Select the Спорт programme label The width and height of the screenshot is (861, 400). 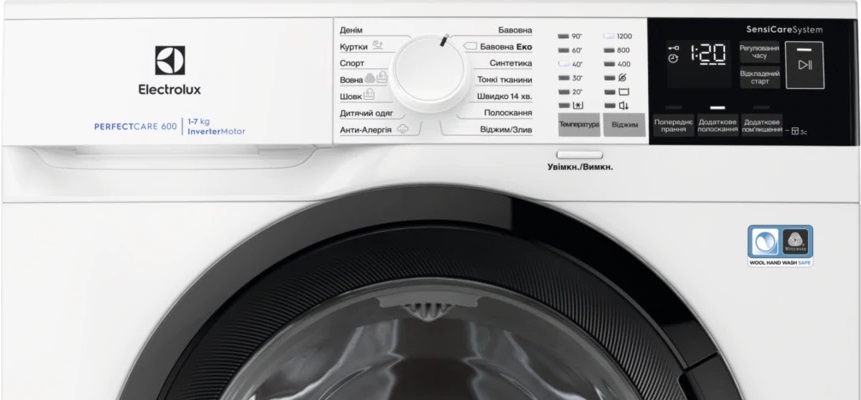pos(352,63)
